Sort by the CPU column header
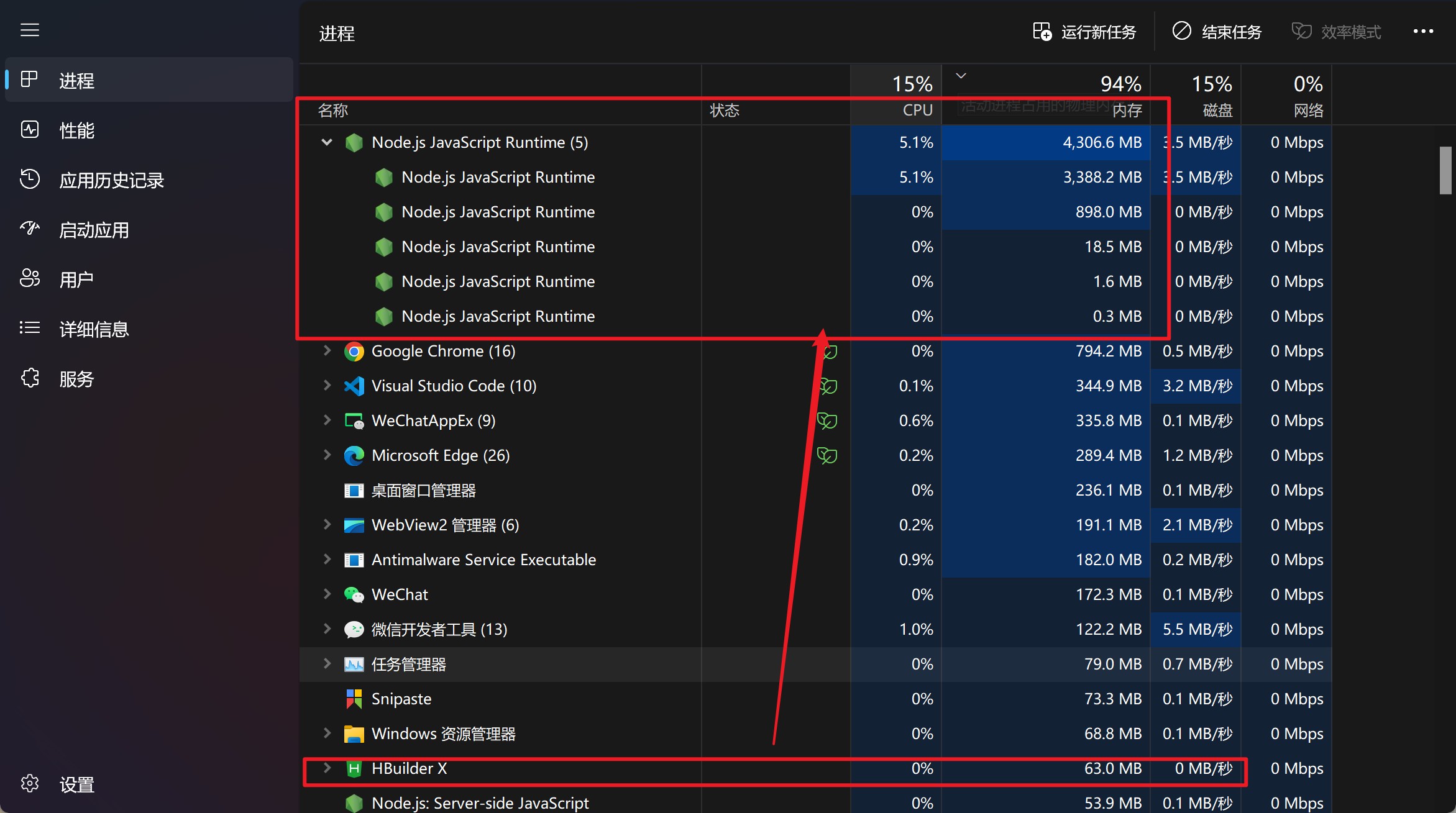 [917, 110]
